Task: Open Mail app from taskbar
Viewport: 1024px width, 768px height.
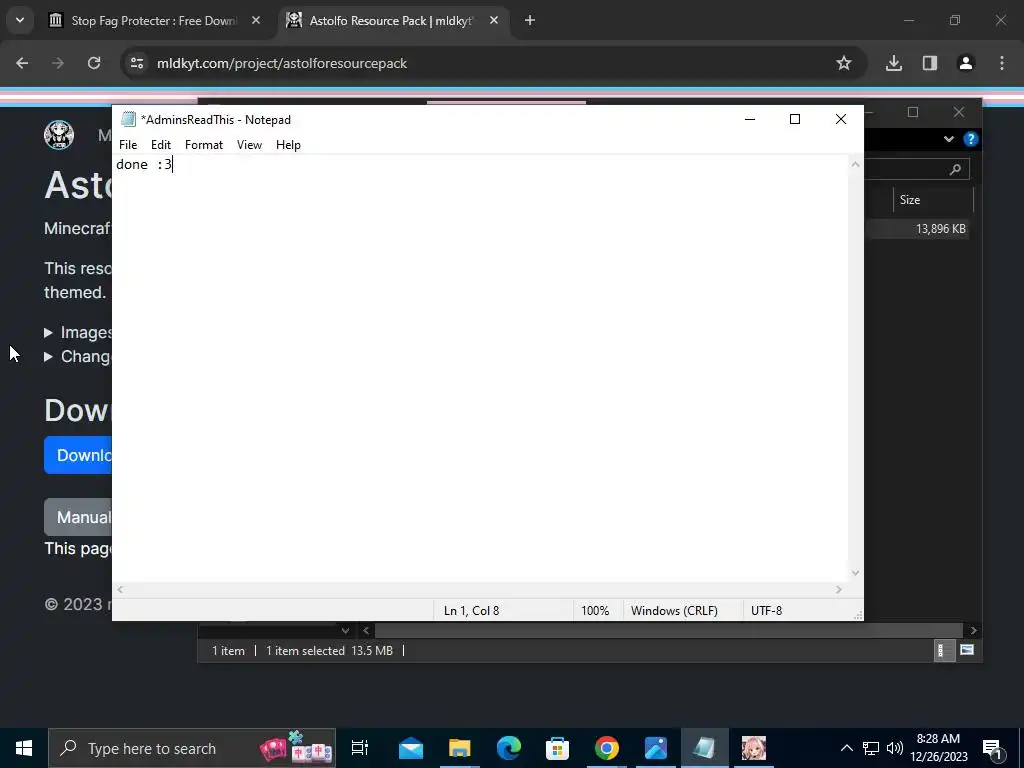Action: 411,748
